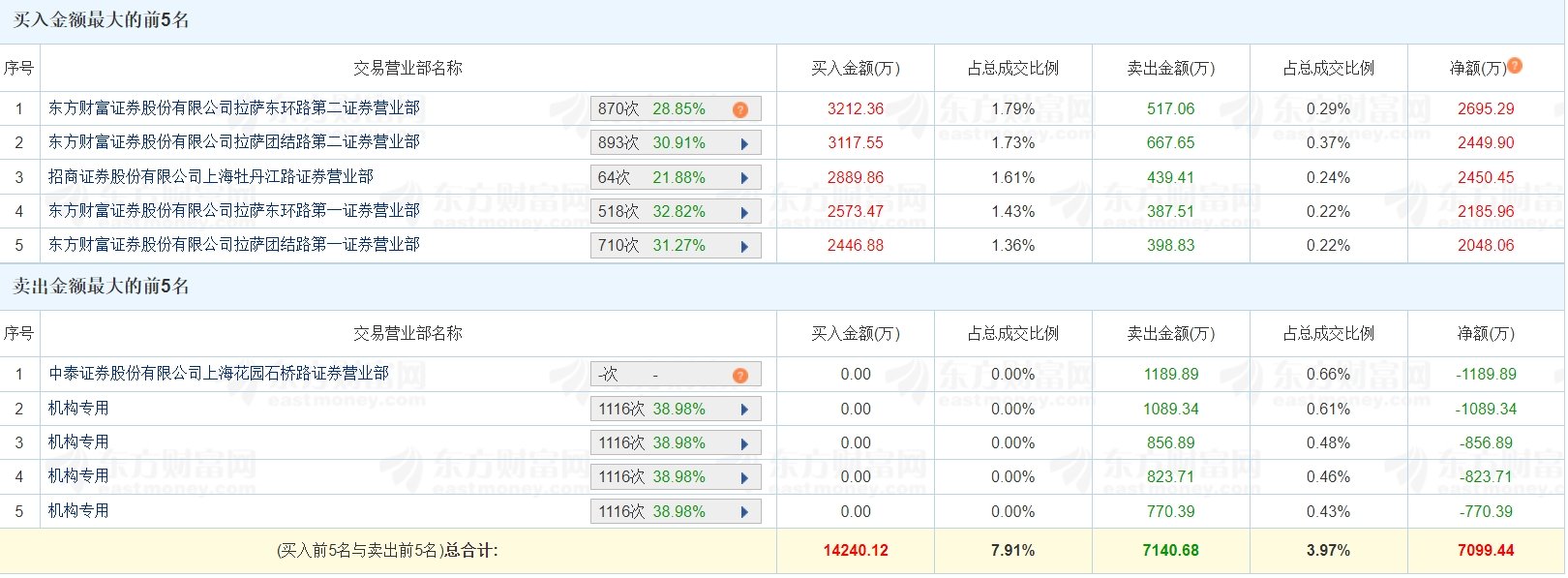
Task: Click the total net amount 7099.44 cell
Action: click(1486, 551)
